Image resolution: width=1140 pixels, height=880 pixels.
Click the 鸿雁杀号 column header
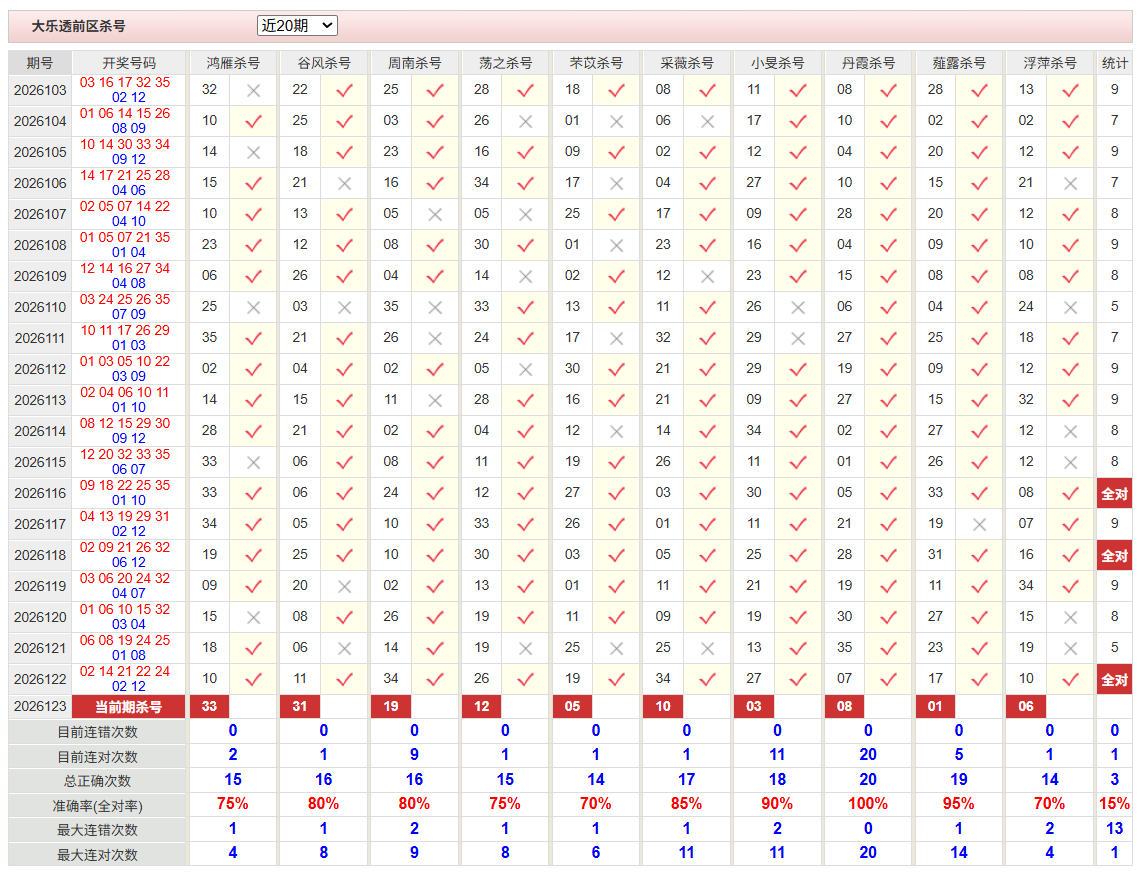pos(233,63)
